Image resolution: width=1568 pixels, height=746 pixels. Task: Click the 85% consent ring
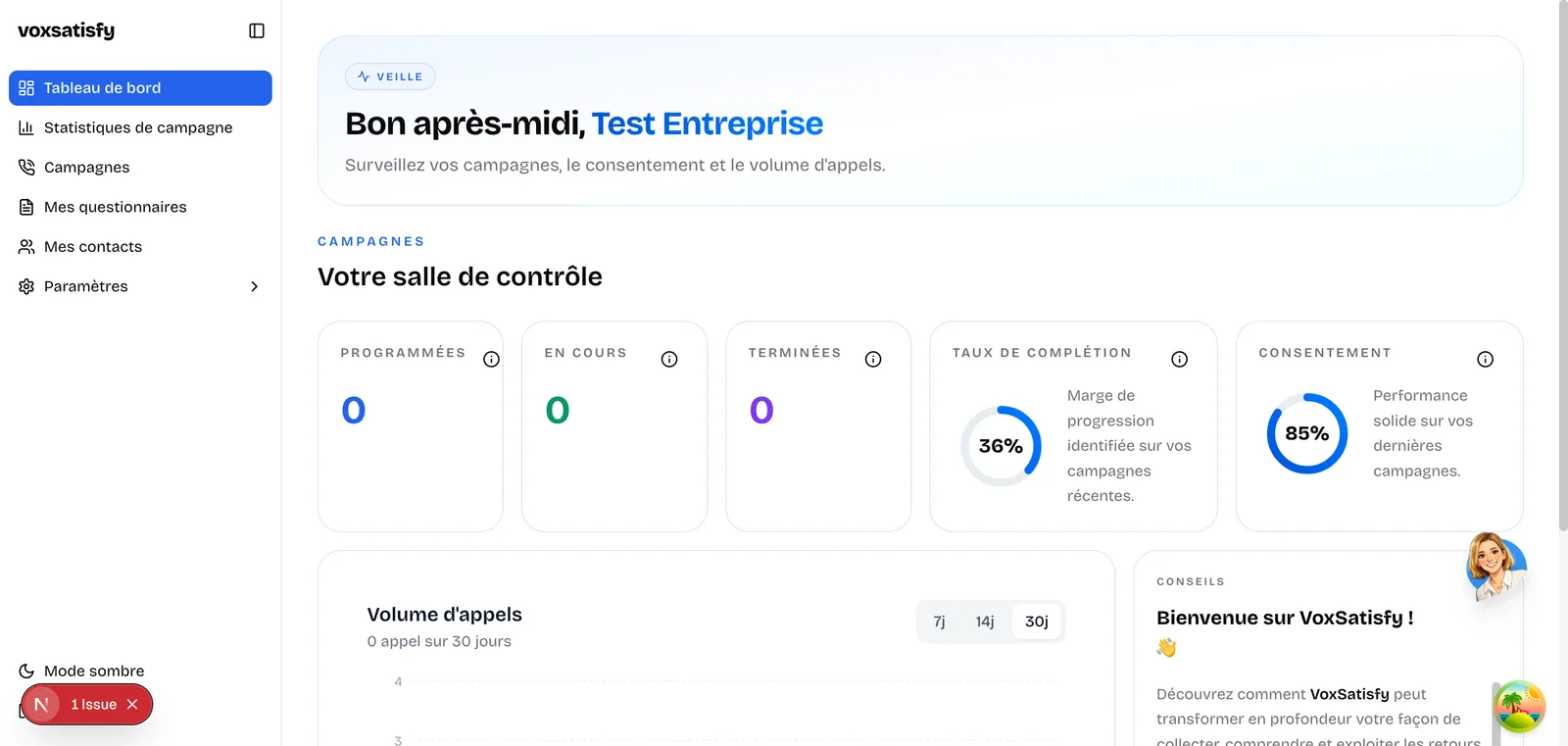[1307, 433]
